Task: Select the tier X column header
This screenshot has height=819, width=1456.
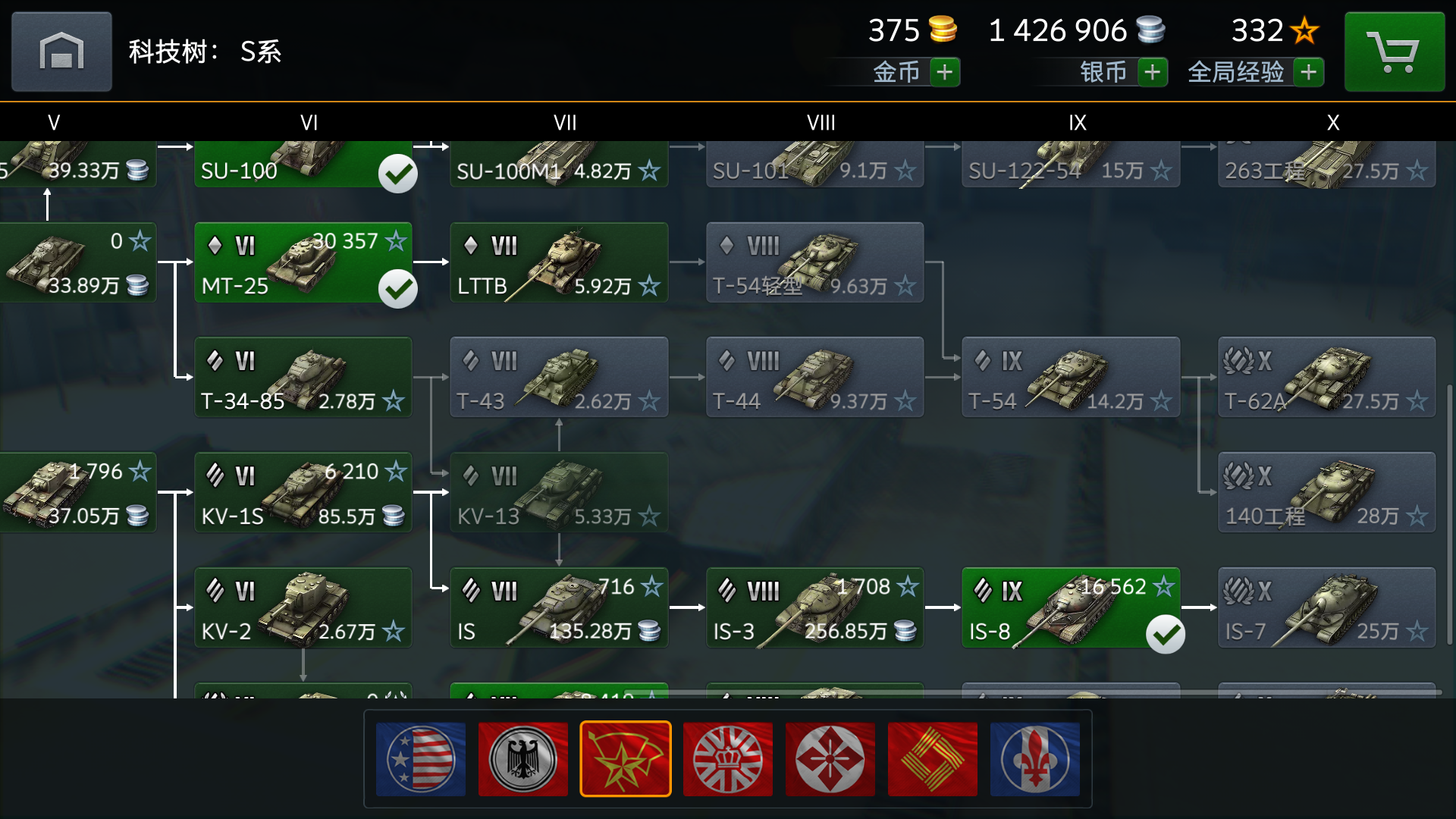Action: click(1333, 122)
